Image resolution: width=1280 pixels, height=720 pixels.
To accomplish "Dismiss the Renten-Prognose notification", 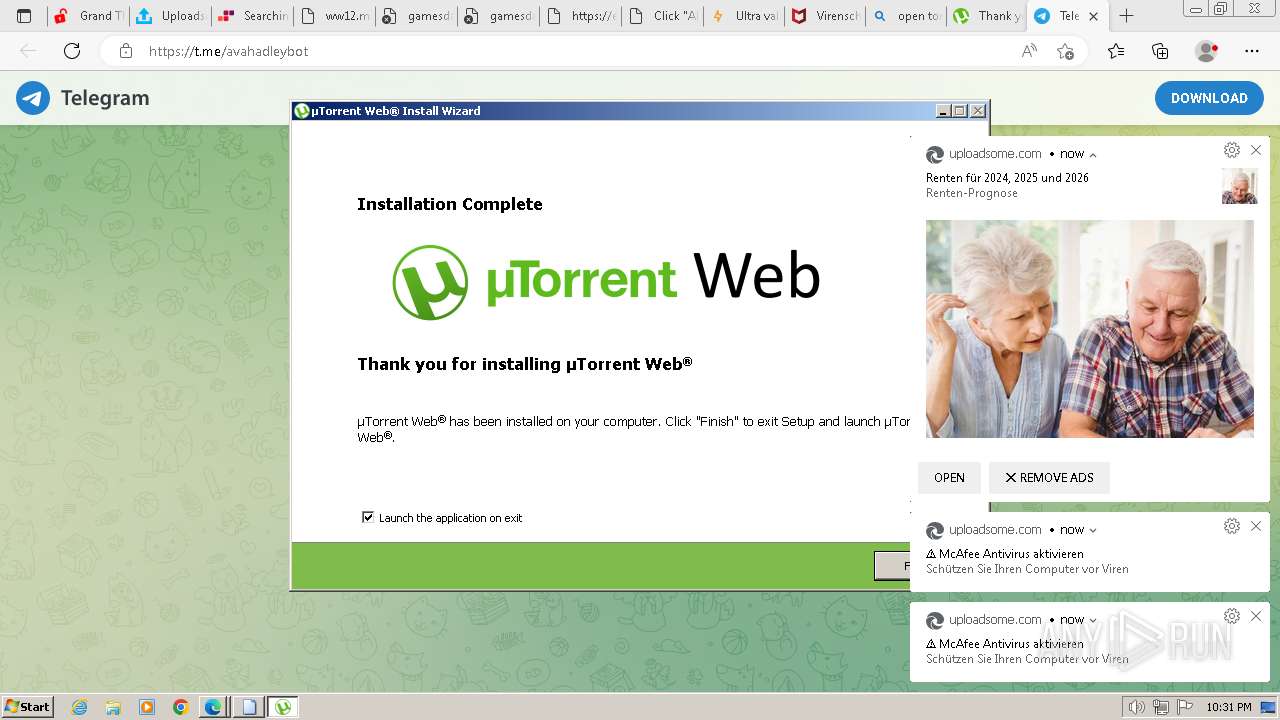I will (x=1256, y=150).
